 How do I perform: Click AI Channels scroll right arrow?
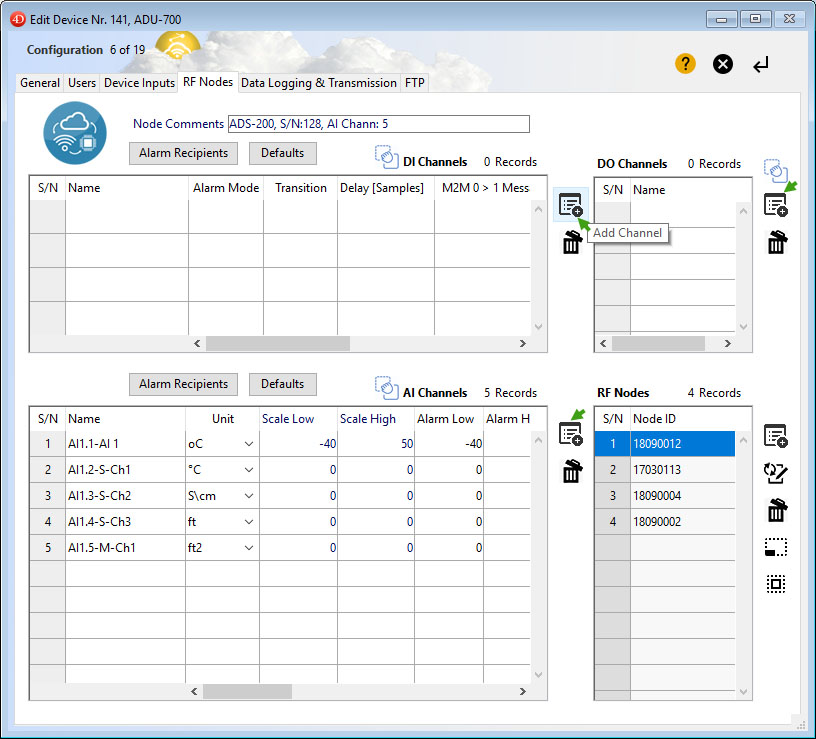(x=522, y=691)
